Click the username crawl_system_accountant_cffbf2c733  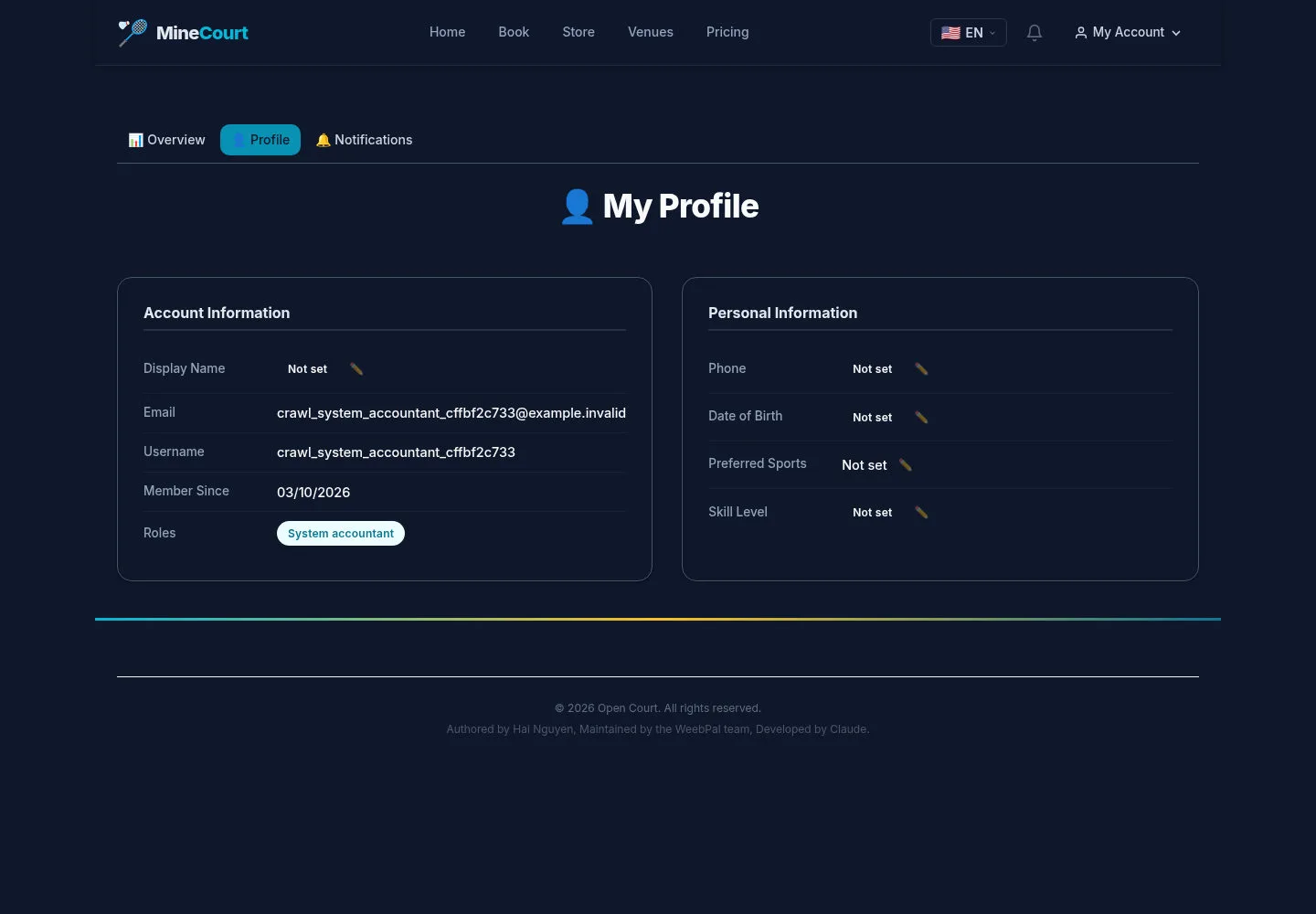[396, 452]
